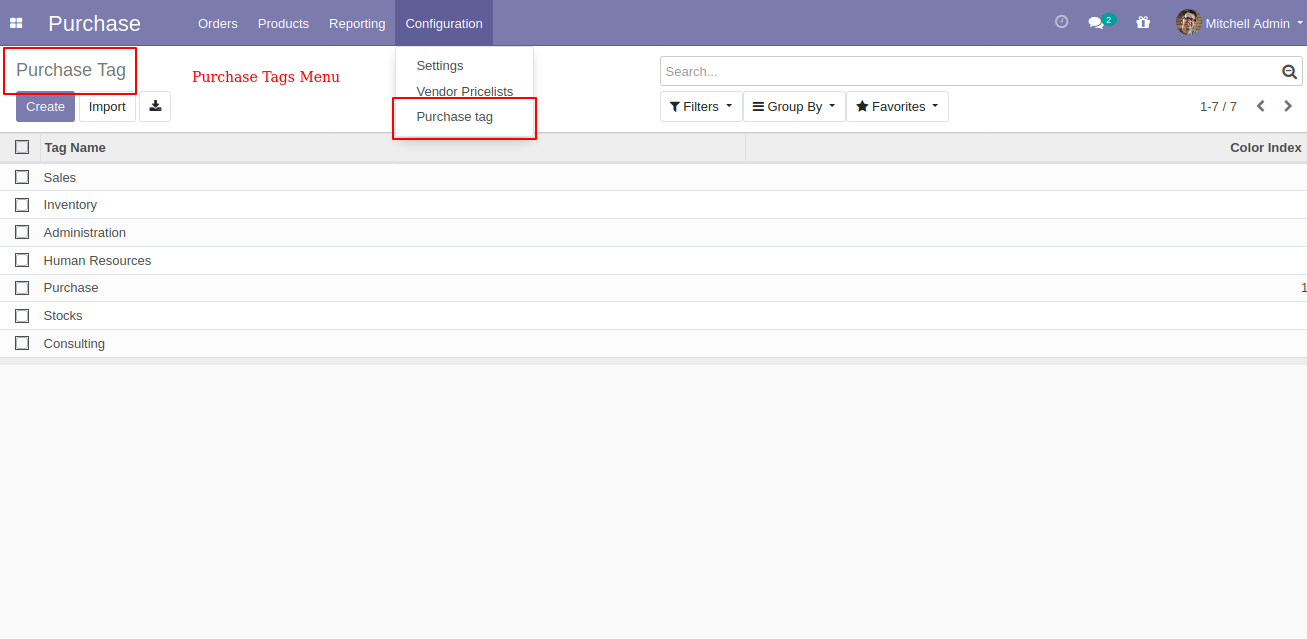Open the apps grid home menu icon
1307x639 pixels.
(x=16, y=23)
